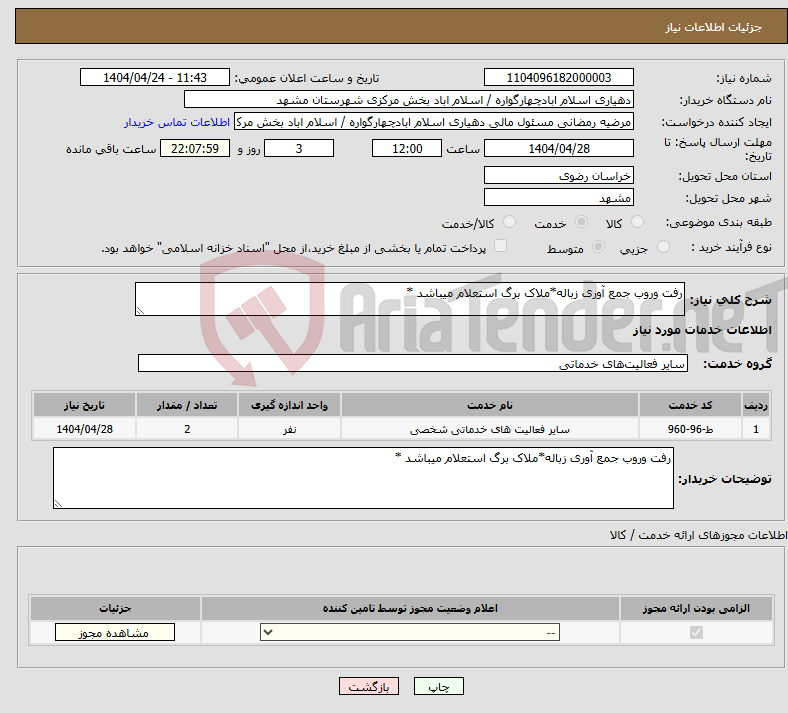Viewport: 788px width, 713px height.
Task: Click اطلاعات مجوزهای ارائه خدمت / کالا heading
Action: (698, 535)
